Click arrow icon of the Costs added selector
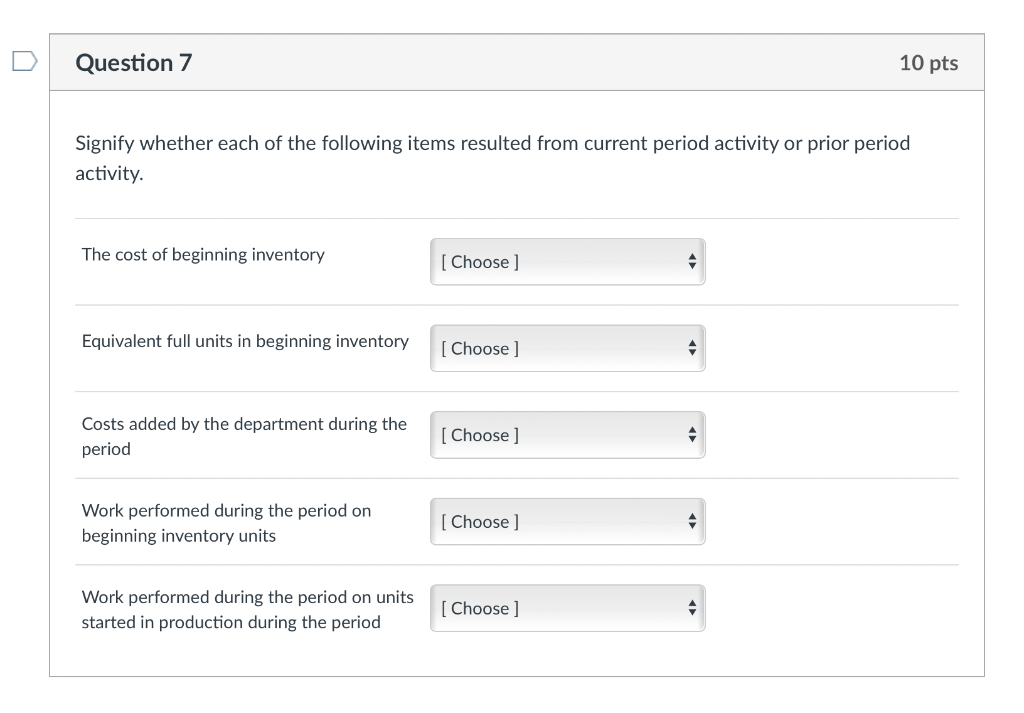The width and height of the screenshot is (1024, 713). (x=691, y=435)
